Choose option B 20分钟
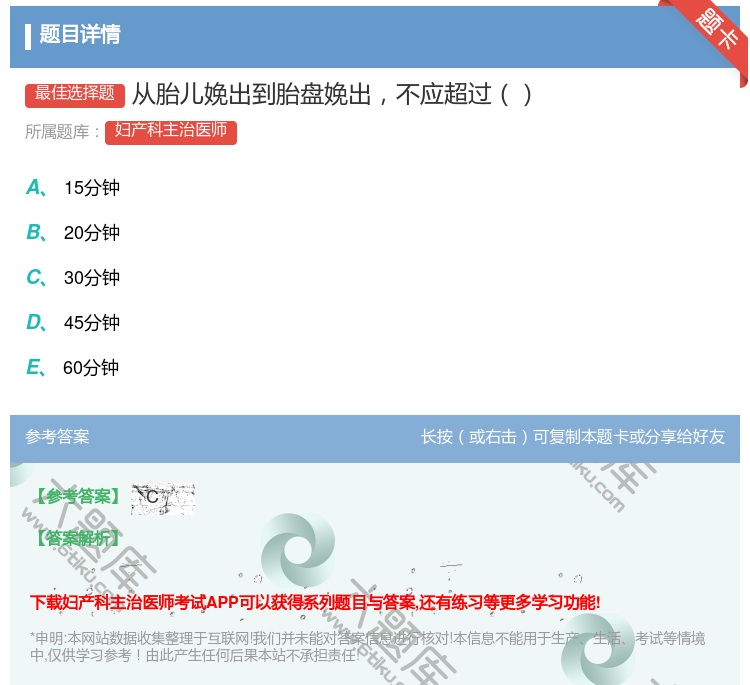Image resolution: width=750 pixels, height=685 pixels. (73, 232)
